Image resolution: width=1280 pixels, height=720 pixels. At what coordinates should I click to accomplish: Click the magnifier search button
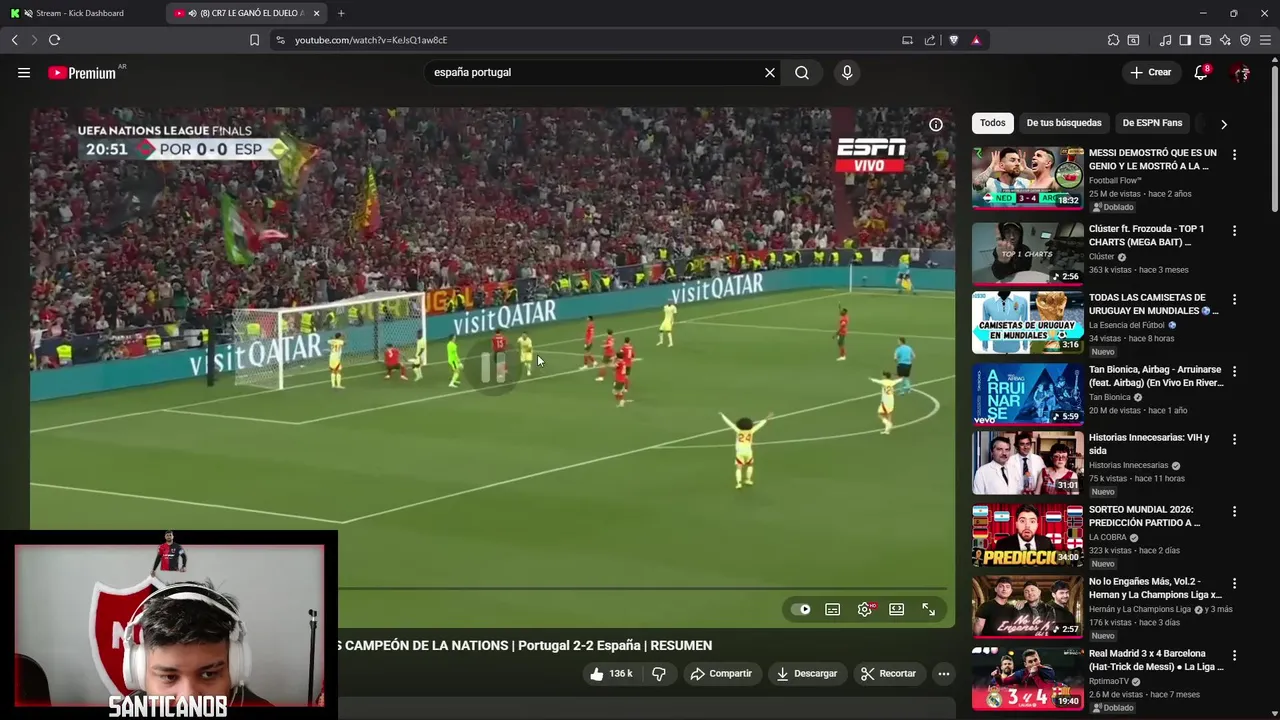point(802,72)
